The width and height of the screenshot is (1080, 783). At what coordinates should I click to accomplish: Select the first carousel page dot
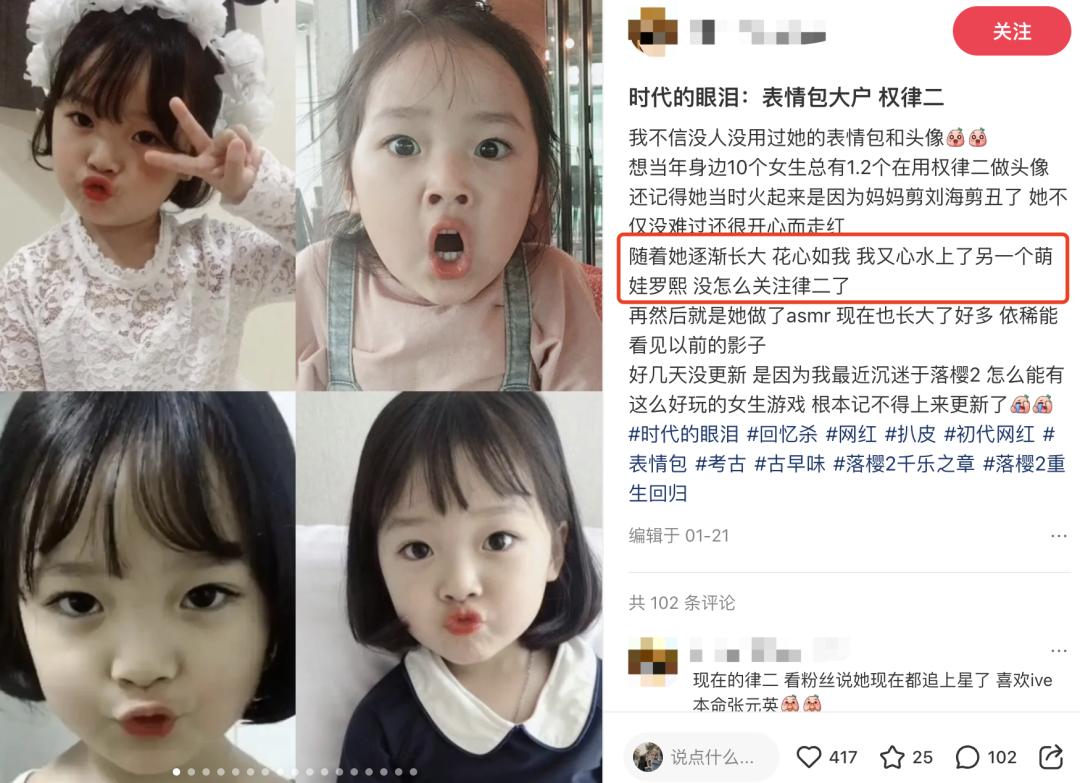176,772
